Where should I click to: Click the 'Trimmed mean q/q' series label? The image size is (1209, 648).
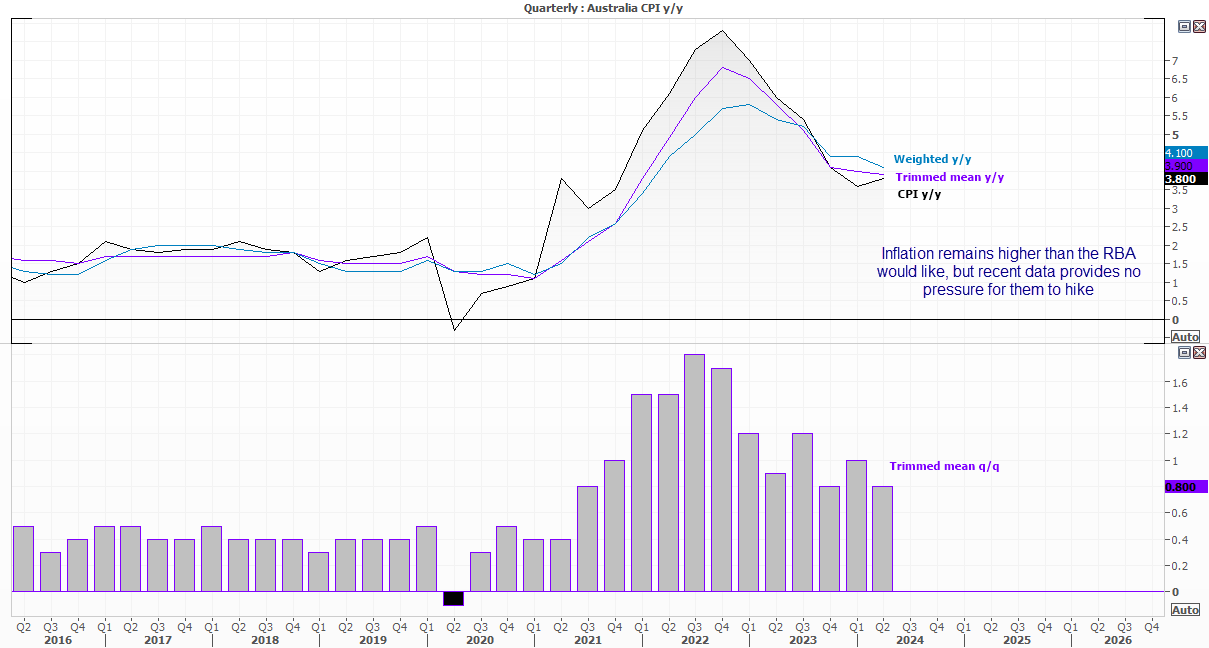coord(944,466)
